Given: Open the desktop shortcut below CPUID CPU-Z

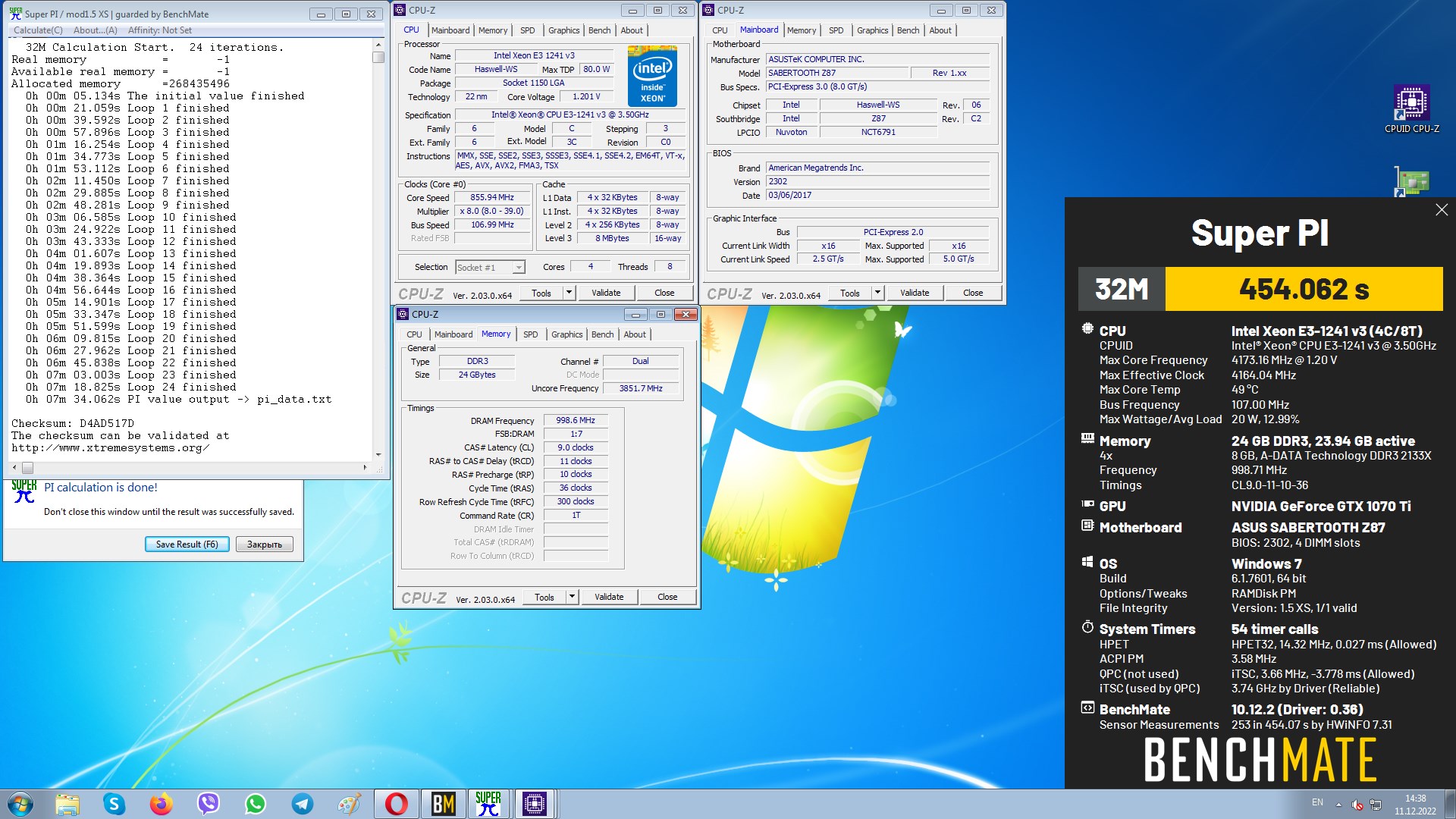Looking at the screenshot, I should point(1411,182).
